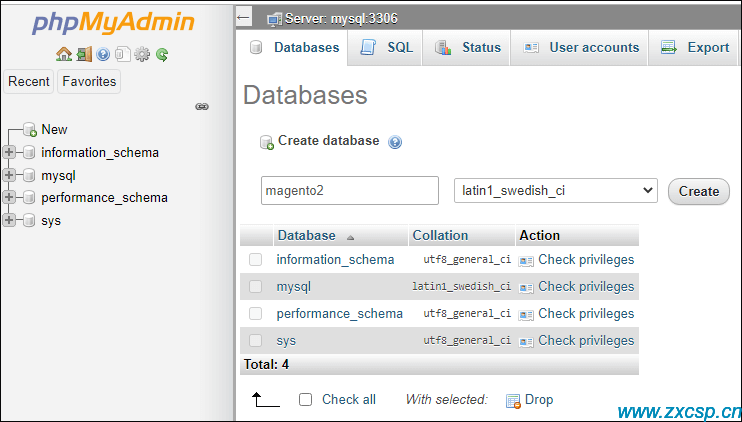Collapse navigation panel with left arrow
Image resolution: width=742 pixels, height=422 pixels.
click(243, 18)
